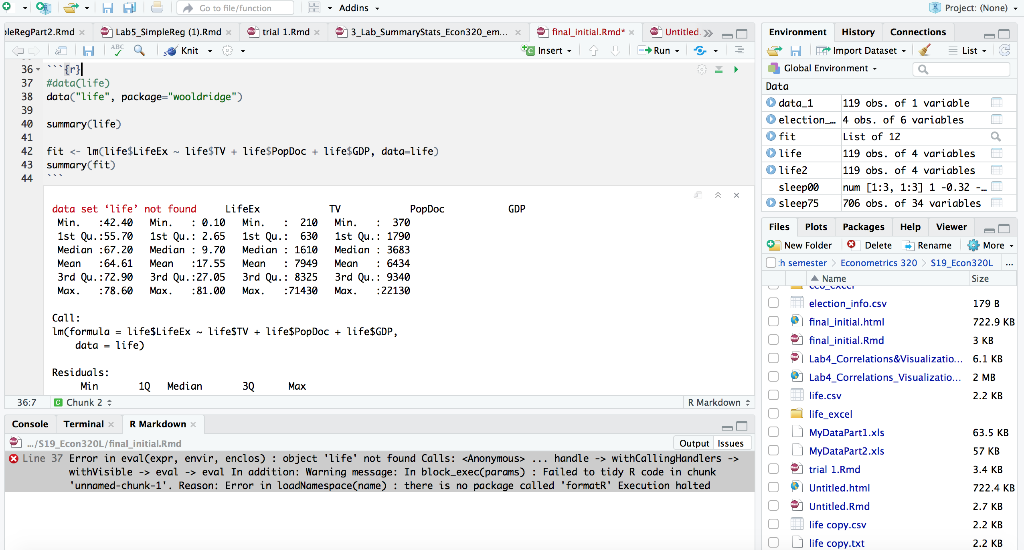This screenshot has width=1024, height=550.
Task: Click the publish document icon
Action: point(701,50)
